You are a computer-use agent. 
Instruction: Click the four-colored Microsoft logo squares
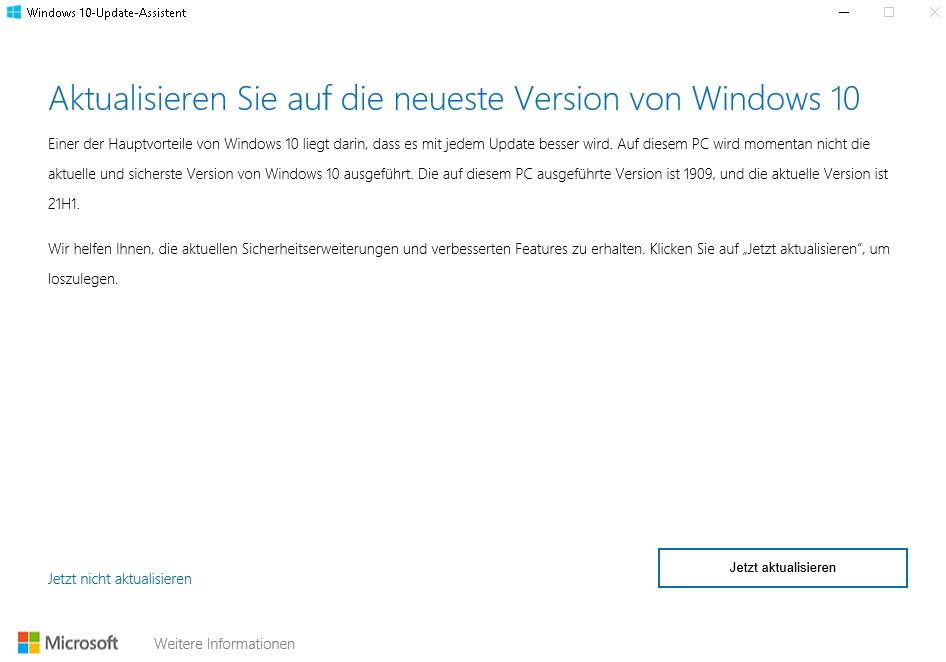(29, 643)
